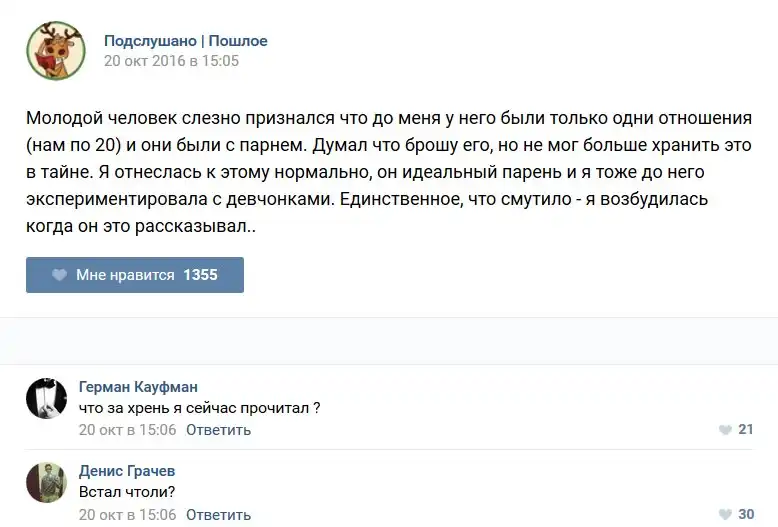Like Герман Кауфман's comment with heart icon
This screenshot has height=527, width=778.
(x=725, y=430)
